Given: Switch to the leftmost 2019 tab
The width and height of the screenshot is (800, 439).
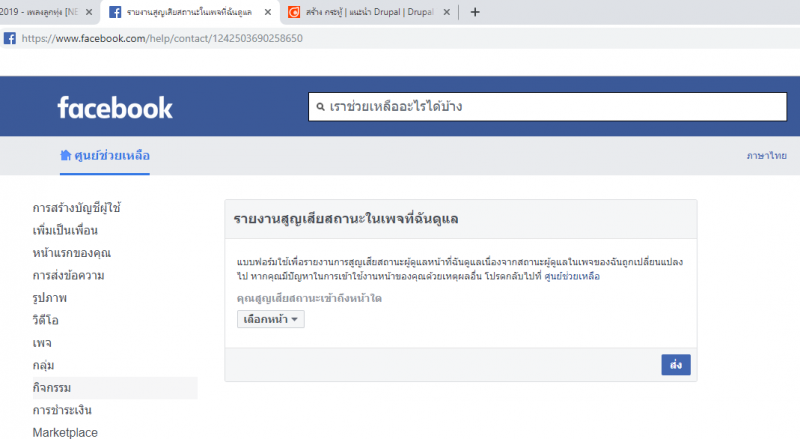Looking at the screenshot, I should [x=48, y=12].
